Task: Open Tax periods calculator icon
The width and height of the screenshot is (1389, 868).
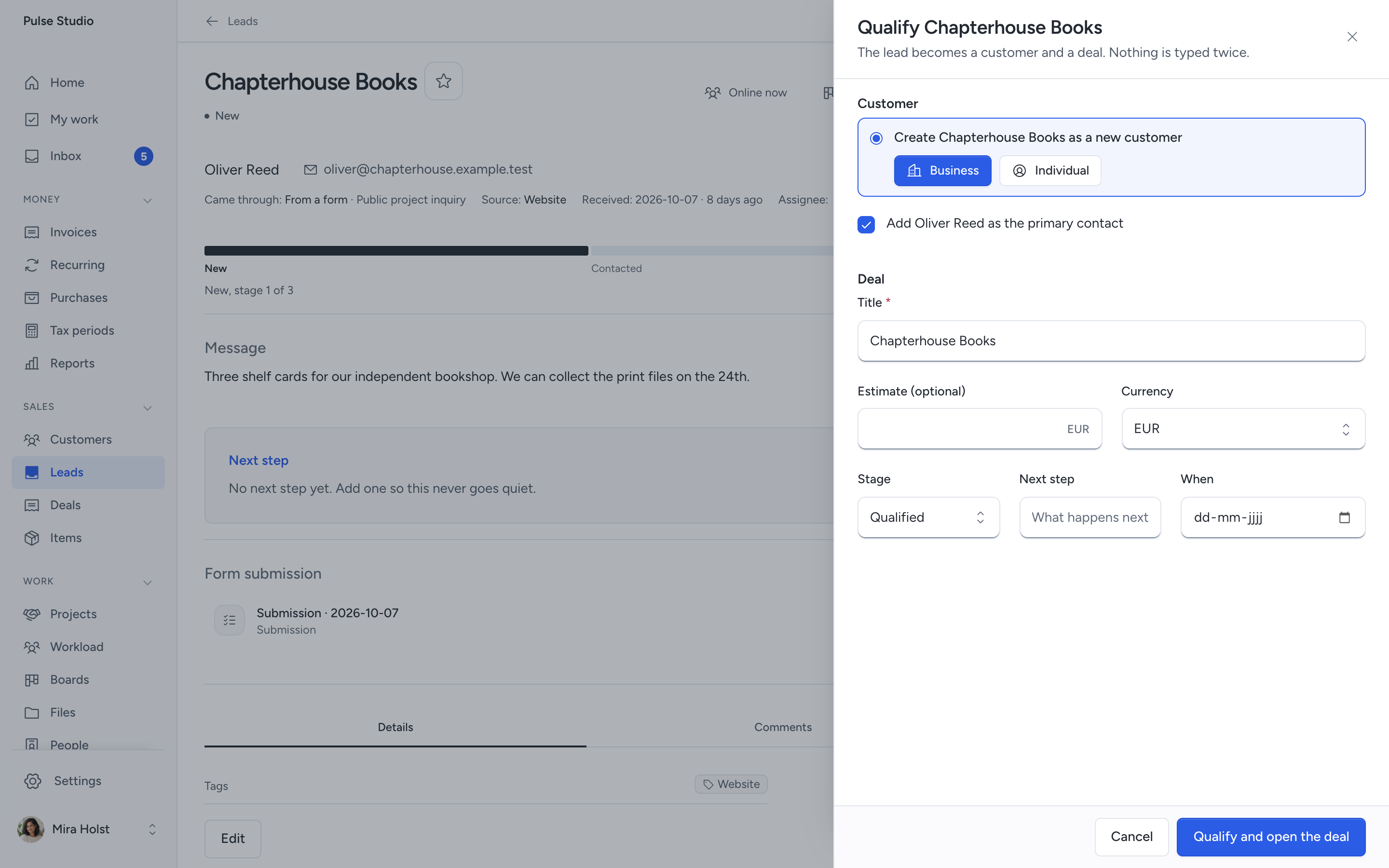Action: (x=31, y=331)
